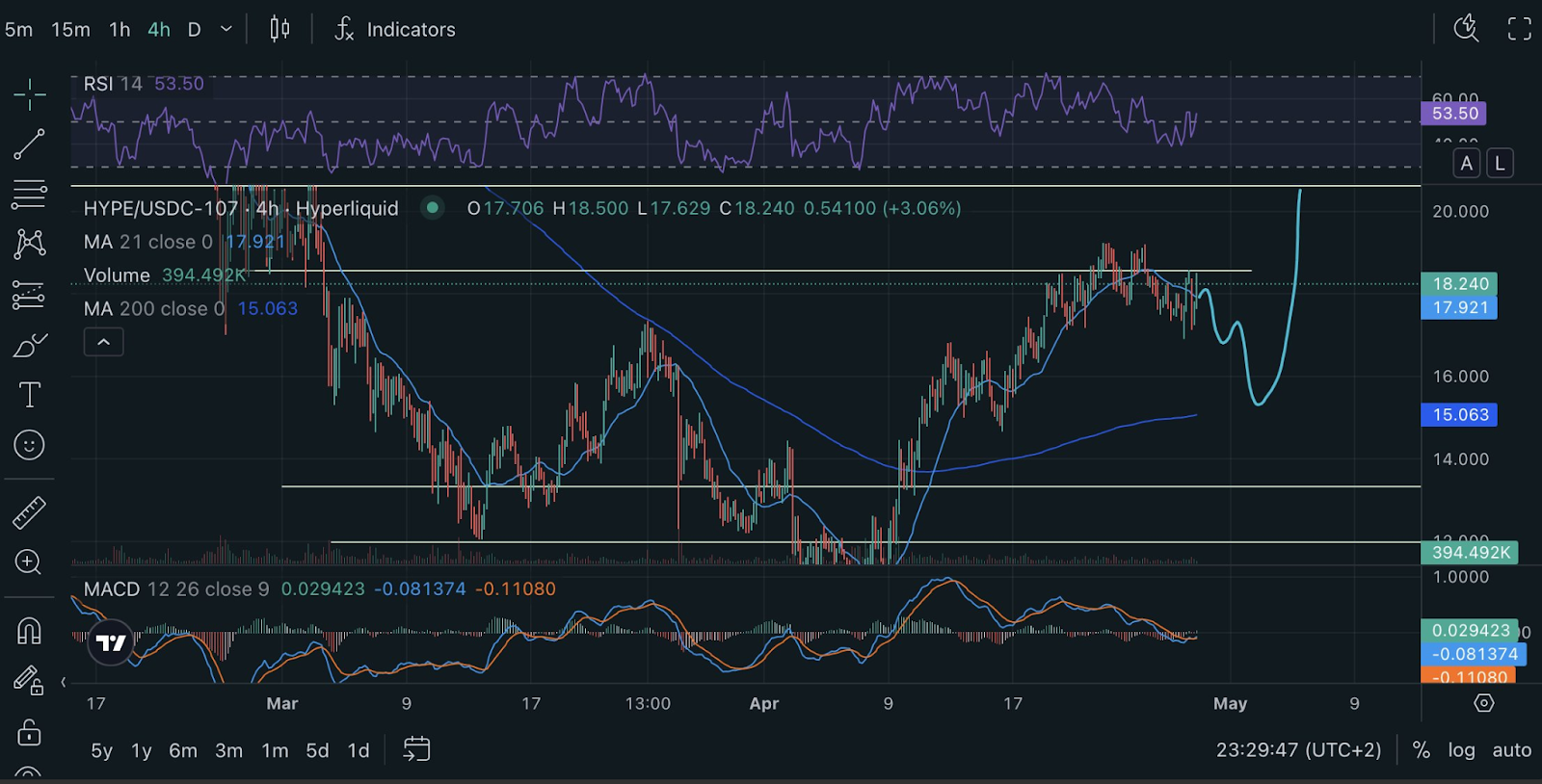This screenshot has width=1542, height=784.
Task: Toggle stay in drawing mode
Action: click(29, 681)
